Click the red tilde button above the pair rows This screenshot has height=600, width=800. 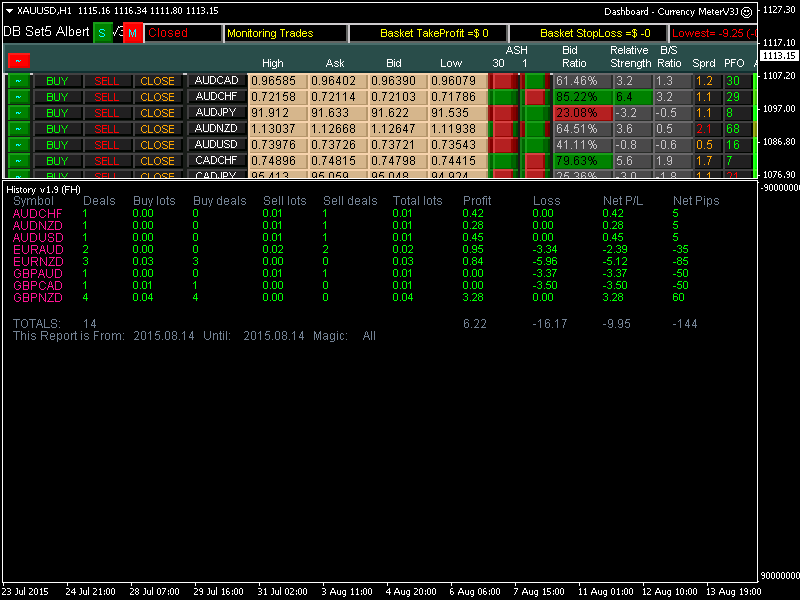[x=19, y=61]
